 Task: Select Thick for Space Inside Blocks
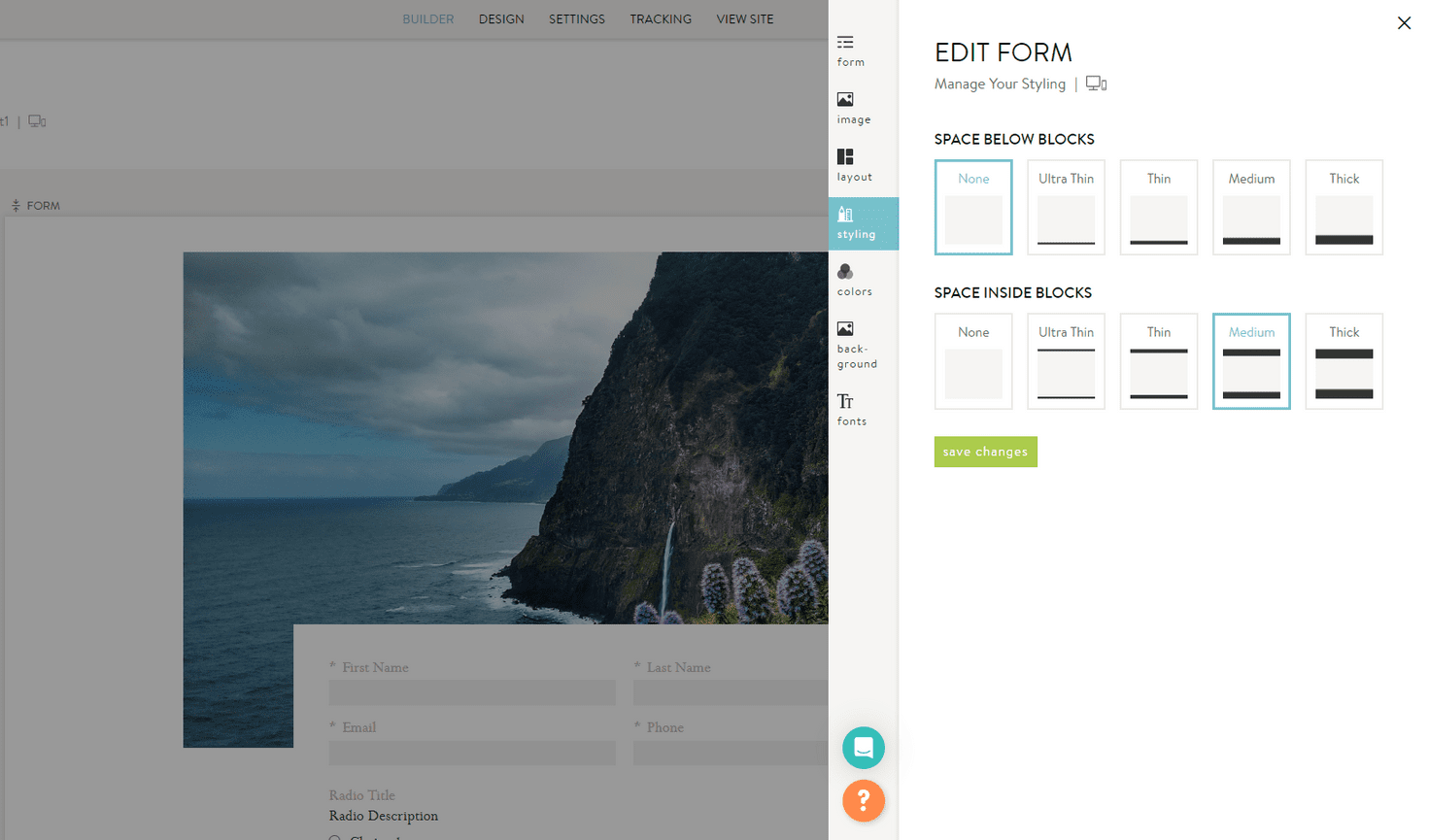pyautogui.click(x=1344, y=360)
